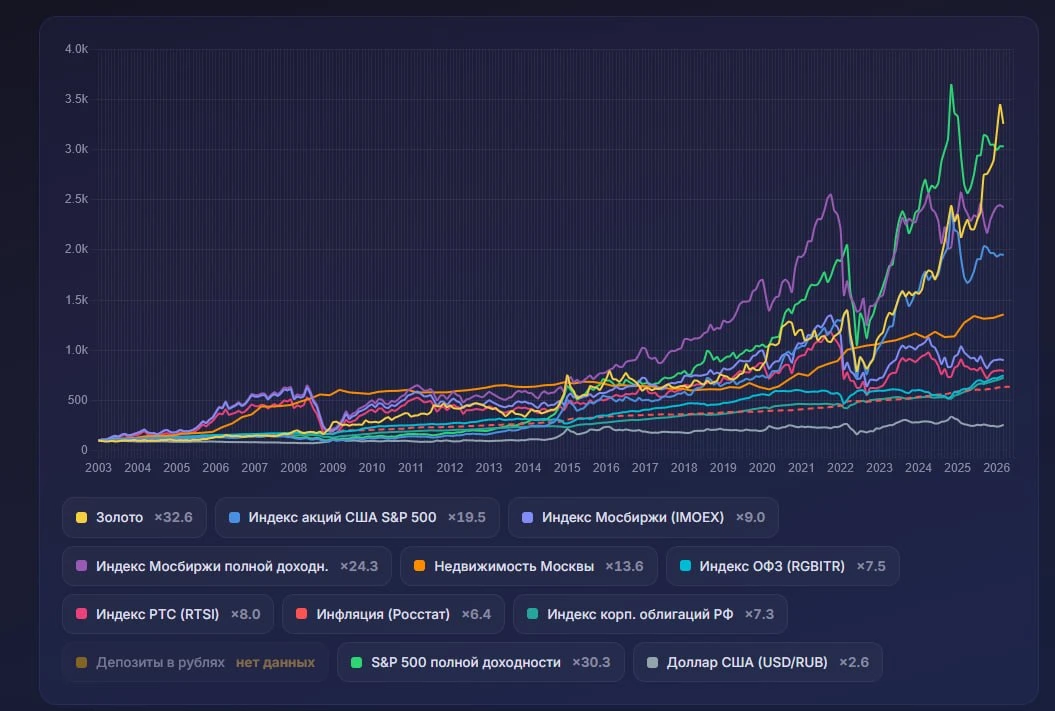Toggle the Доллар США (USD/RUB) chip
1055x711 pixels.
758,663
